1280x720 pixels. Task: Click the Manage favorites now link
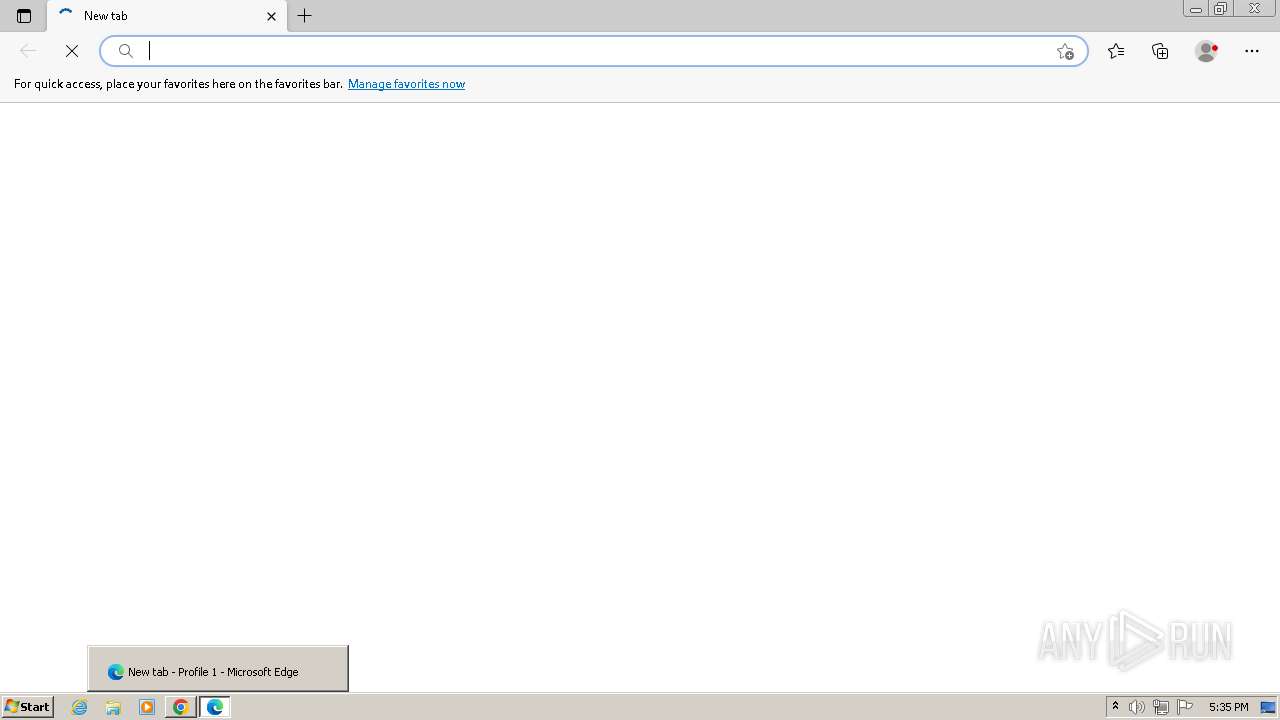coord(406,84)
